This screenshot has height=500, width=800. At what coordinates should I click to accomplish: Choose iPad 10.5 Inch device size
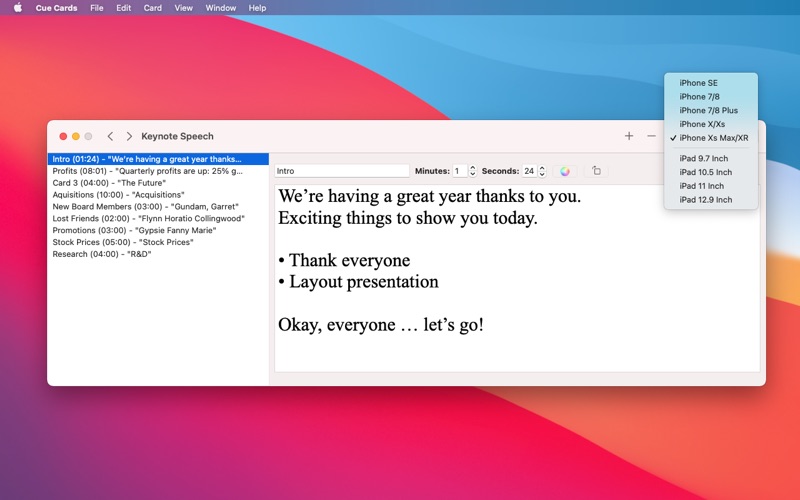[x=711, y=172]
